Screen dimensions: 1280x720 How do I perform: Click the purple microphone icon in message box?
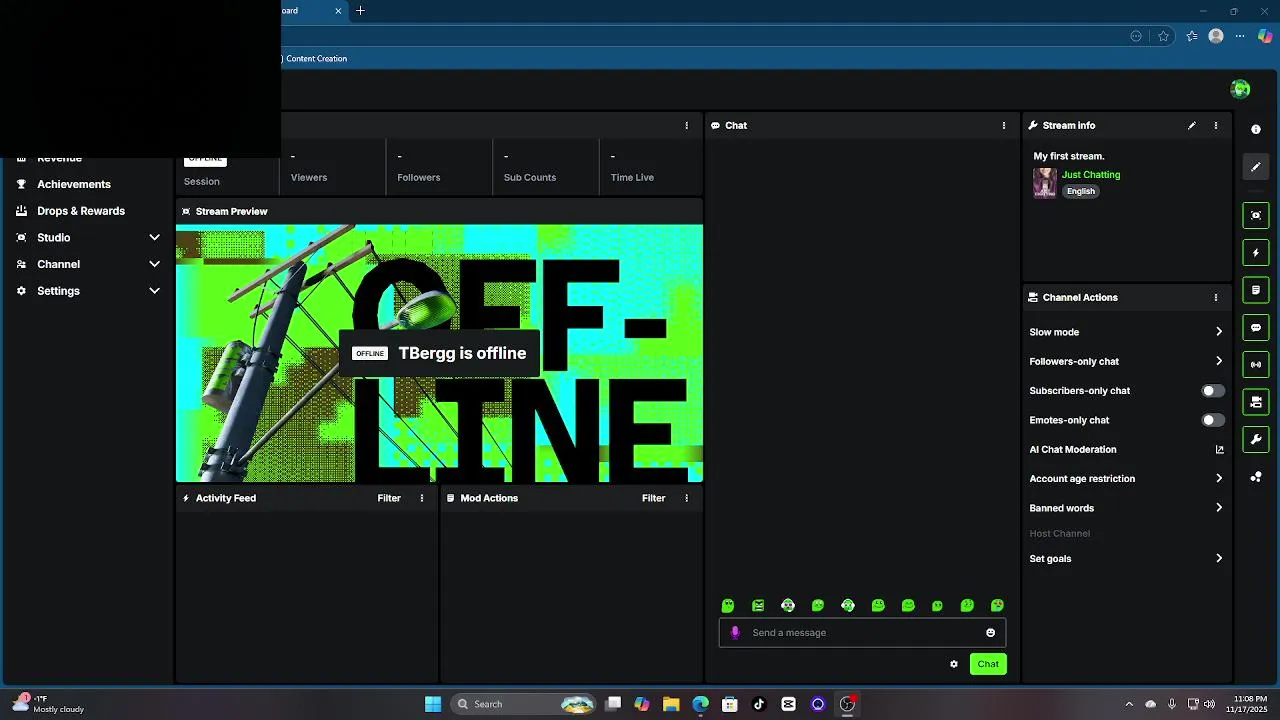pyautogui.click(x=735, y=632)
